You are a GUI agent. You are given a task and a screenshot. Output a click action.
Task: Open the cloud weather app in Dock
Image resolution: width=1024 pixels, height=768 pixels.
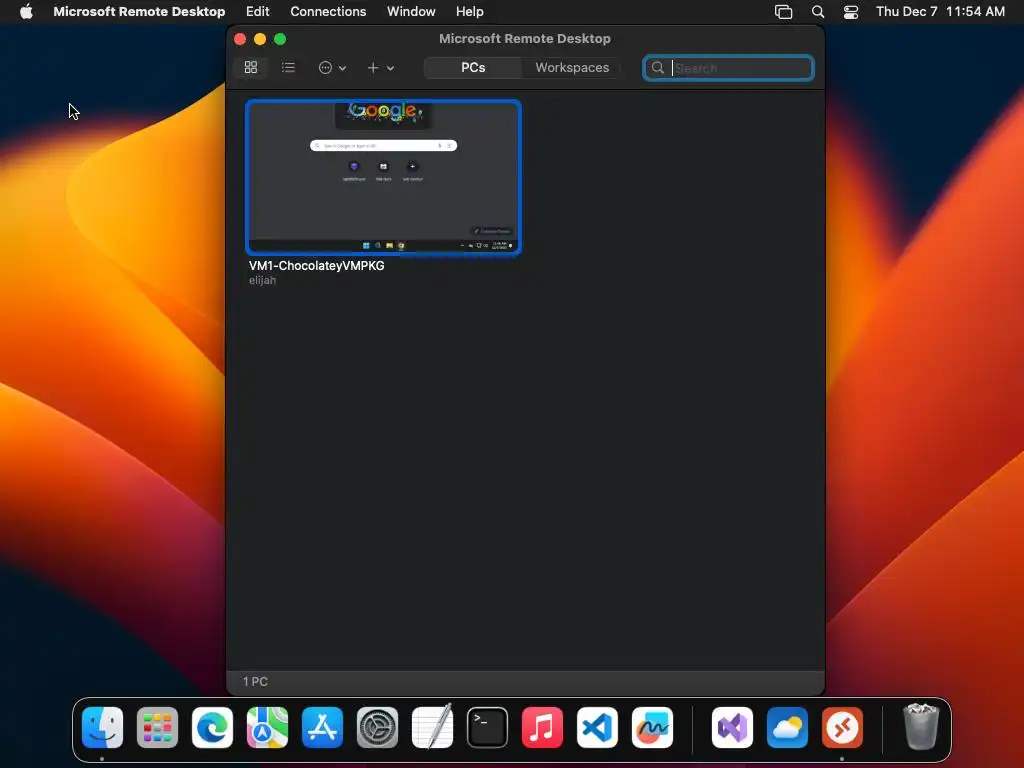coord(787,727)
